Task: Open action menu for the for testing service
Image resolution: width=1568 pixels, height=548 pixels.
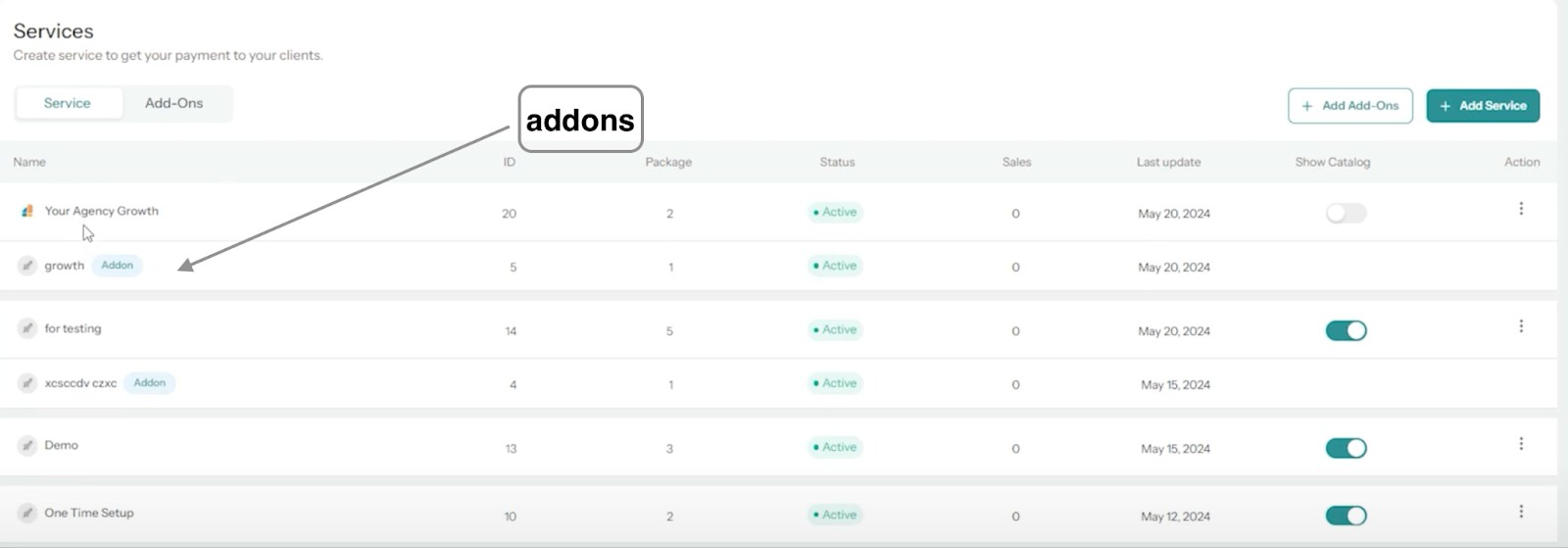Action: coord(1521,326)
